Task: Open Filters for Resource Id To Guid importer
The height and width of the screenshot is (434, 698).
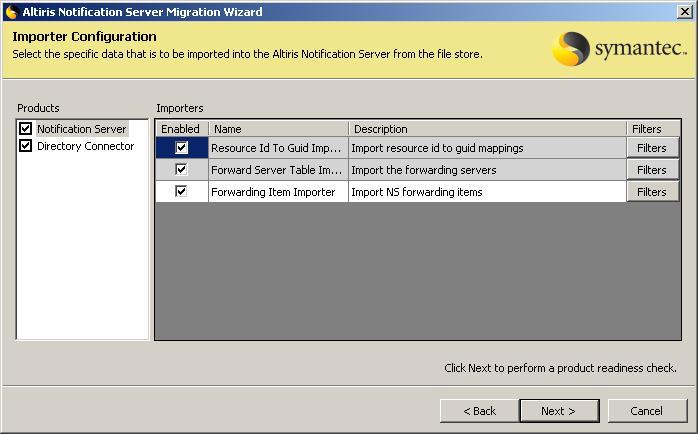Action: [x=652, y=148]
